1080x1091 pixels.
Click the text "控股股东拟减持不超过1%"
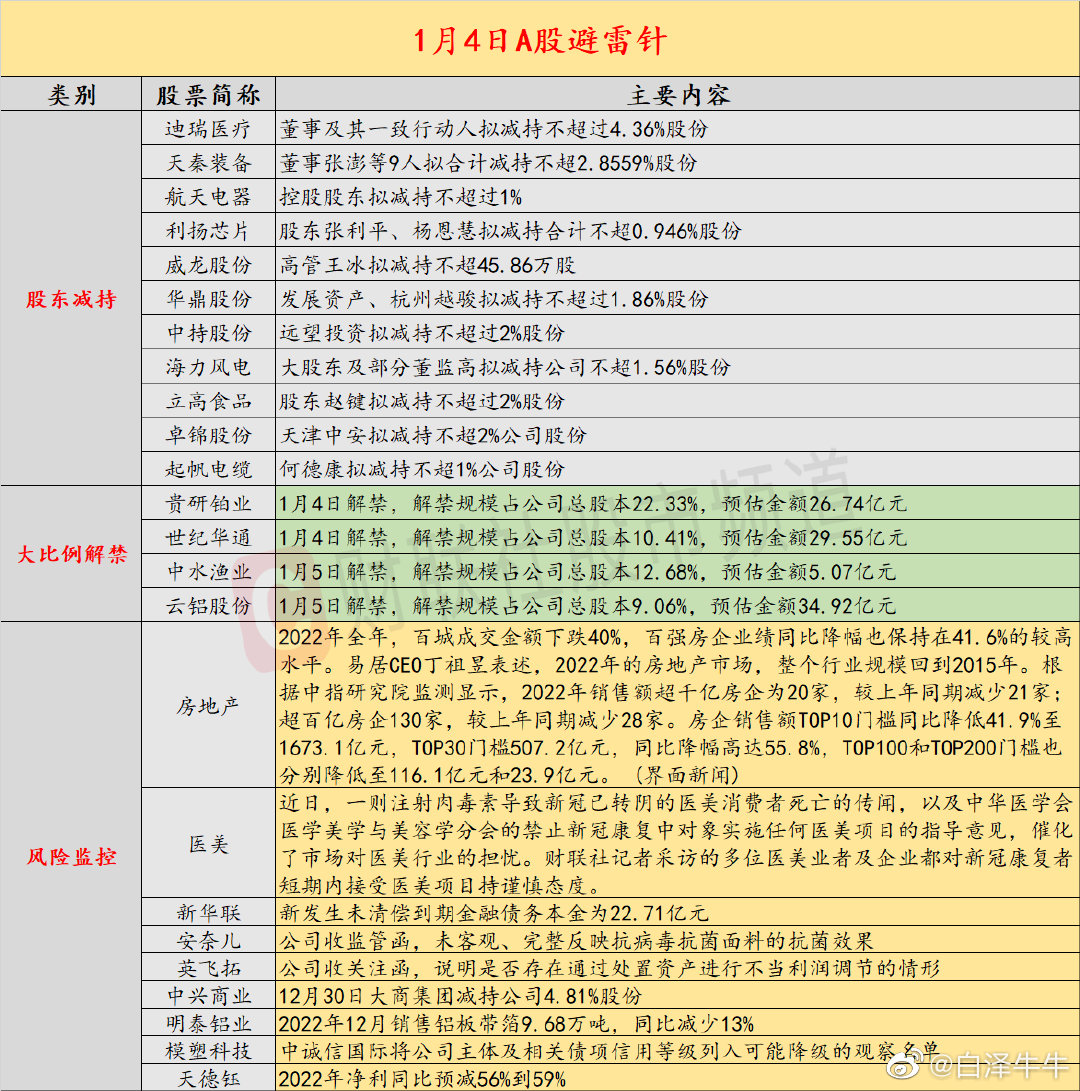[401, 197]
